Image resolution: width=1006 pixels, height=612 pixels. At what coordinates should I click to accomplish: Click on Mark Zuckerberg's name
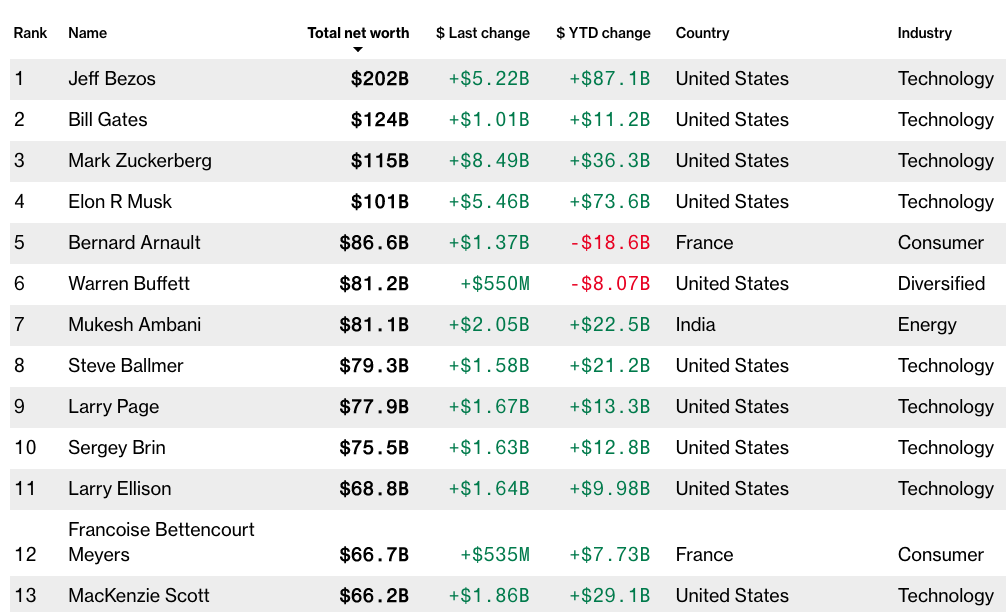[x=140, y=161]
